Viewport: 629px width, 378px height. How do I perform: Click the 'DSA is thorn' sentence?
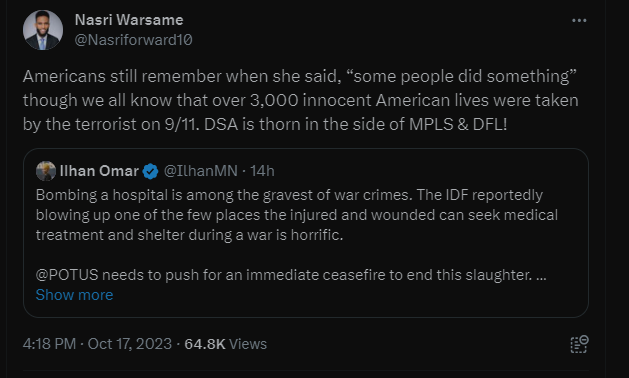[355, 124]
